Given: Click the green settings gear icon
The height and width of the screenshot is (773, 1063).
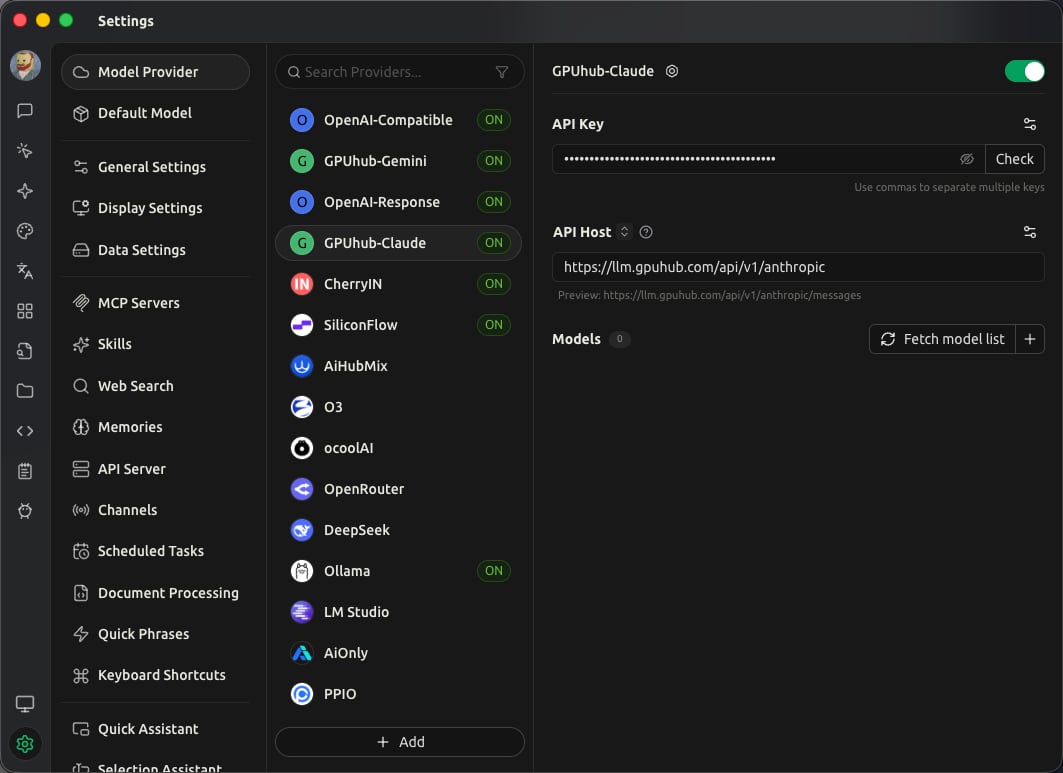Looking at the screenshot, I should (x=25, y=745).
